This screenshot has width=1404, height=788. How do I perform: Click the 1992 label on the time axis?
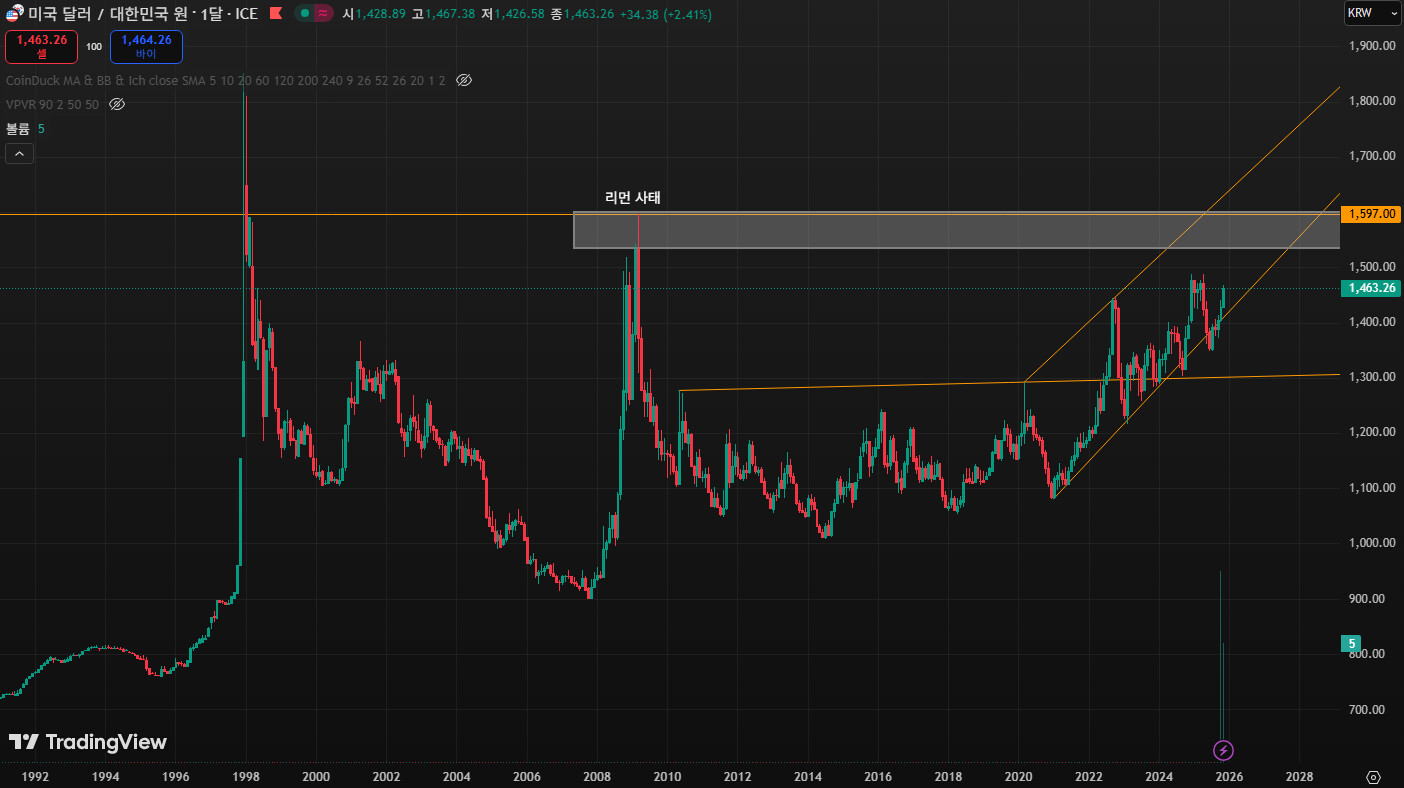click(35, 776)
